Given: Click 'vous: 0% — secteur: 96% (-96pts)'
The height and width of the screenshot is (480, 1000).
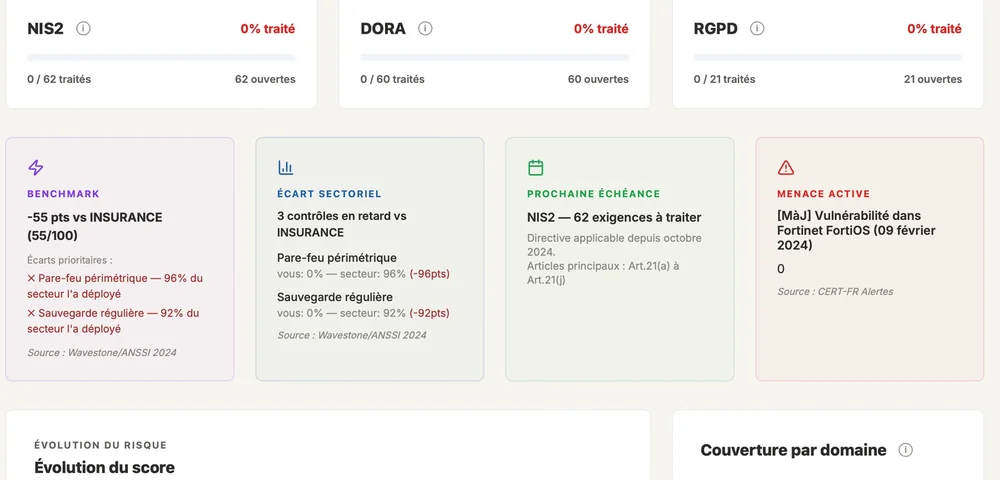Looking at the screenshot, I should click(364, 274).
